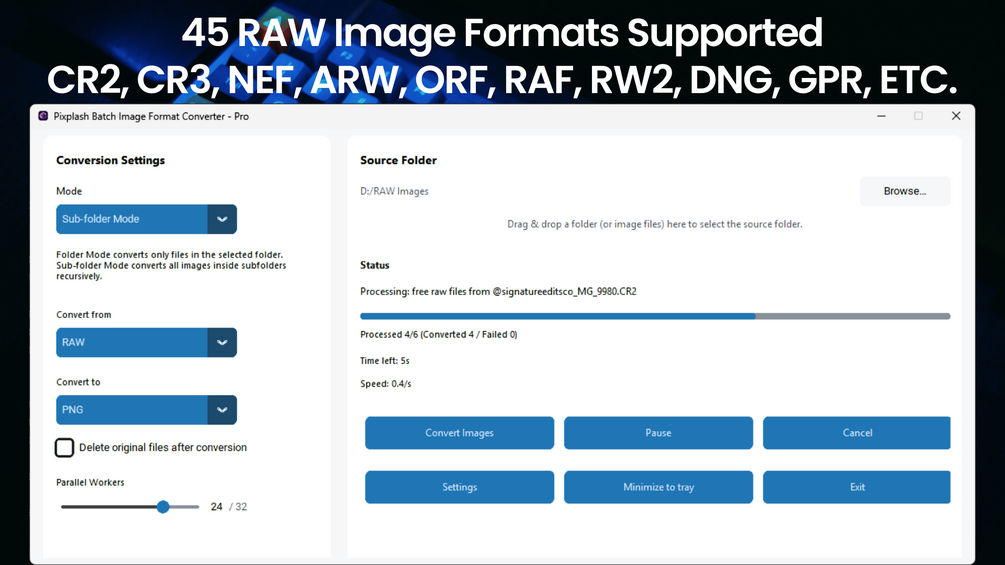The image size is (1005, 565).
Task: Click the Speed: 0.4/s text
Action: click(385, 384)
